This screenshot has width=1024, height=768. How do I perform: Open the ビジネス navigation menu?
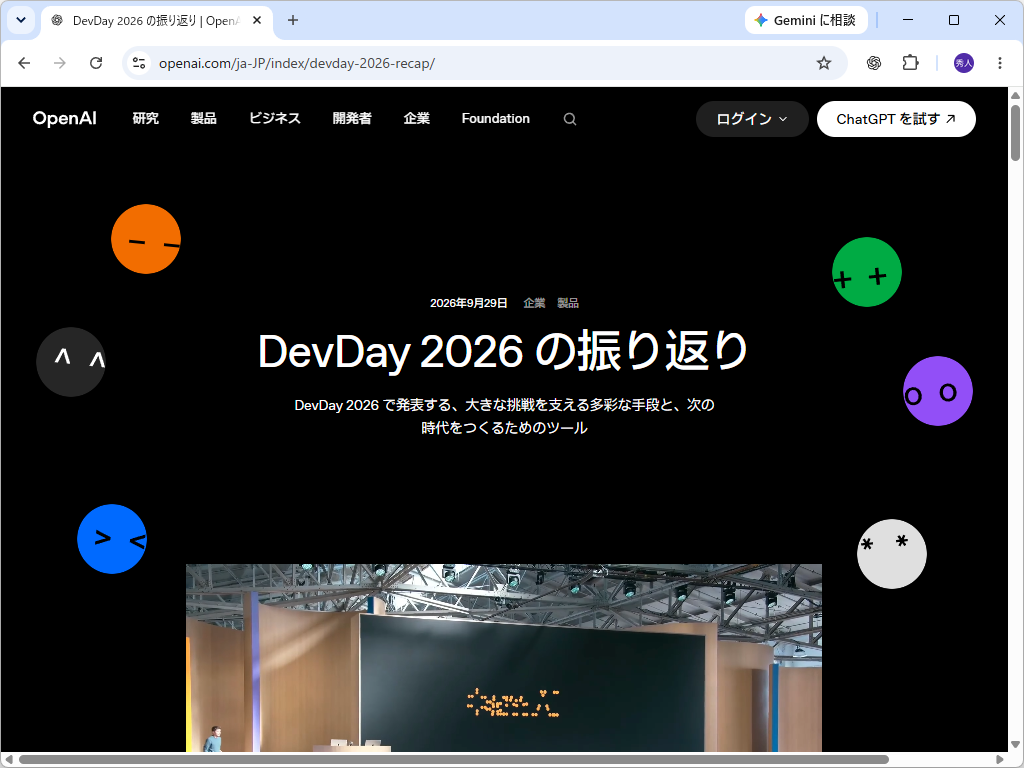point(275,118)
